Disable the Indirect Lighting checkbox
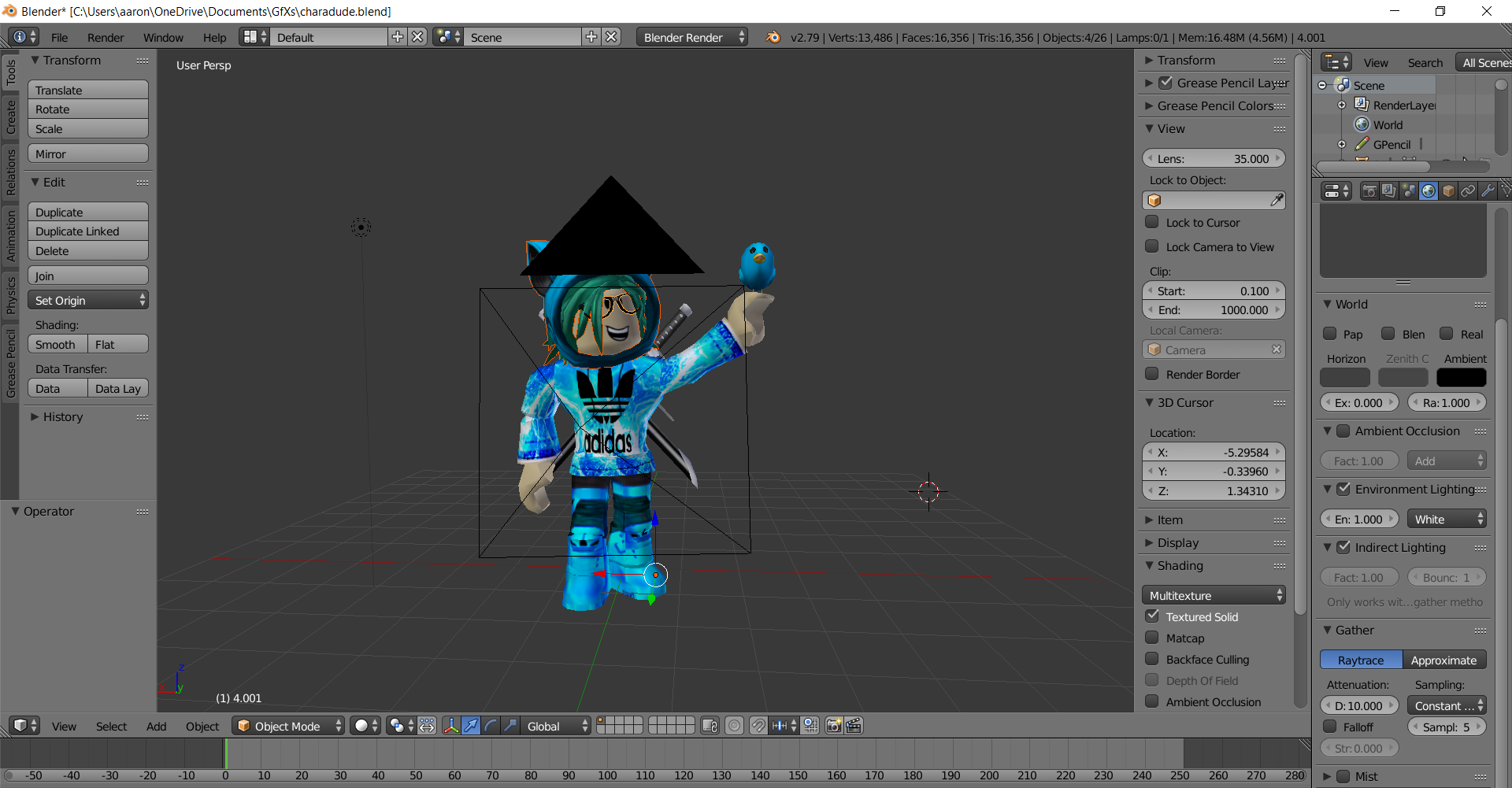This screenshot has width=1512, height=788. 1343,547
